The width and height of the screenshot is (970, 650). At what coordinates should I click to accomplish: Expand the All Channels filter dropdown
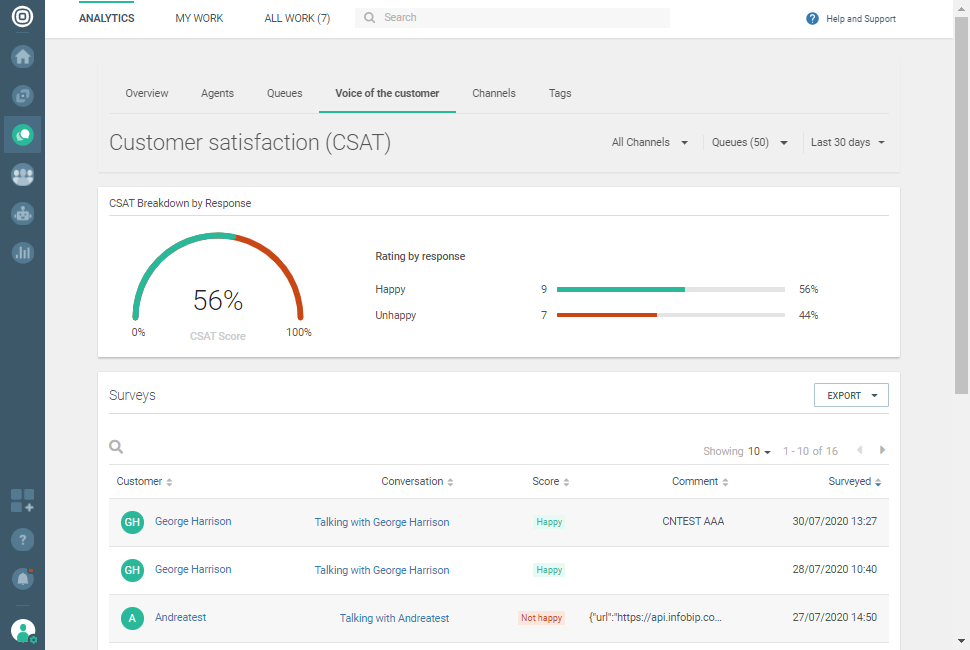point(650,143)
